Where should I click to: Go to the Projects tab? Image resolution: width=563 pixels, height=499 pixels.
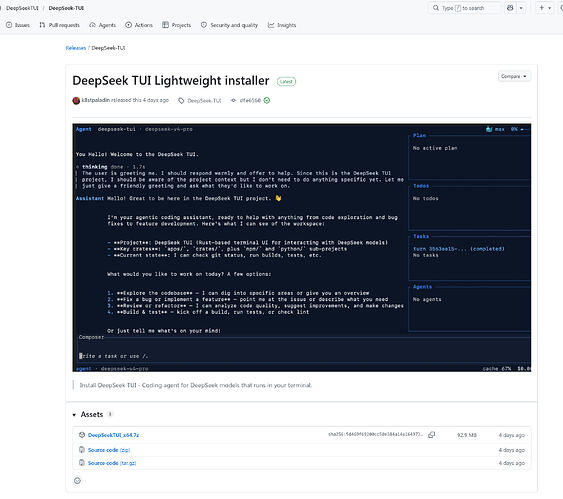(x=176, y=25)
